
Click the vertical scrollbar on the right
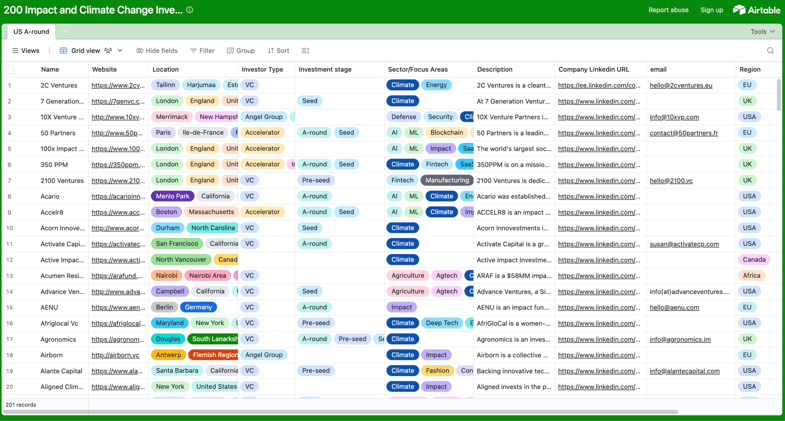[x=779, y=95]
